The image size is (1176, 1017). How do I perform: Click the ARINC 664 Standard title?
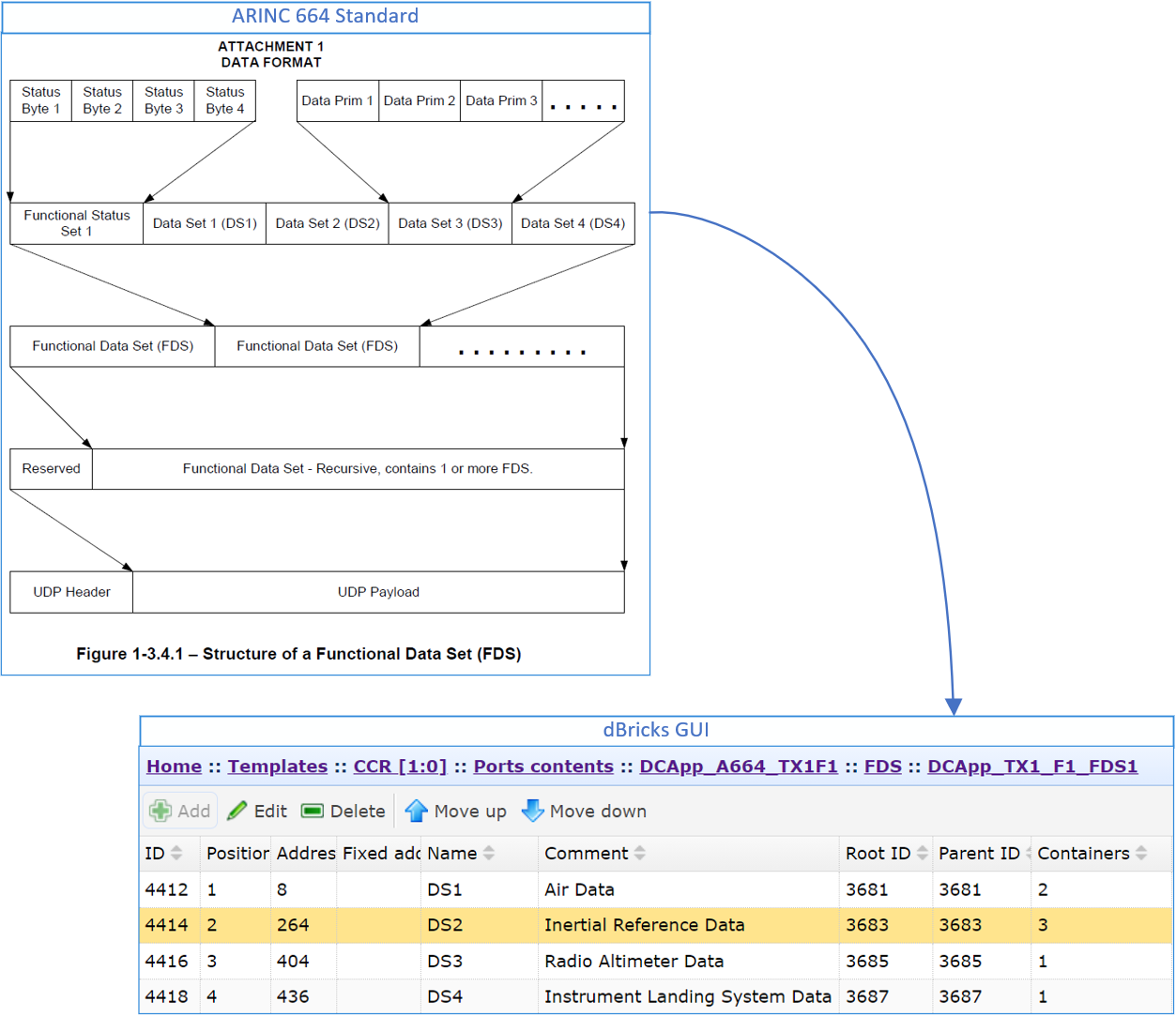tap(326, 16)
